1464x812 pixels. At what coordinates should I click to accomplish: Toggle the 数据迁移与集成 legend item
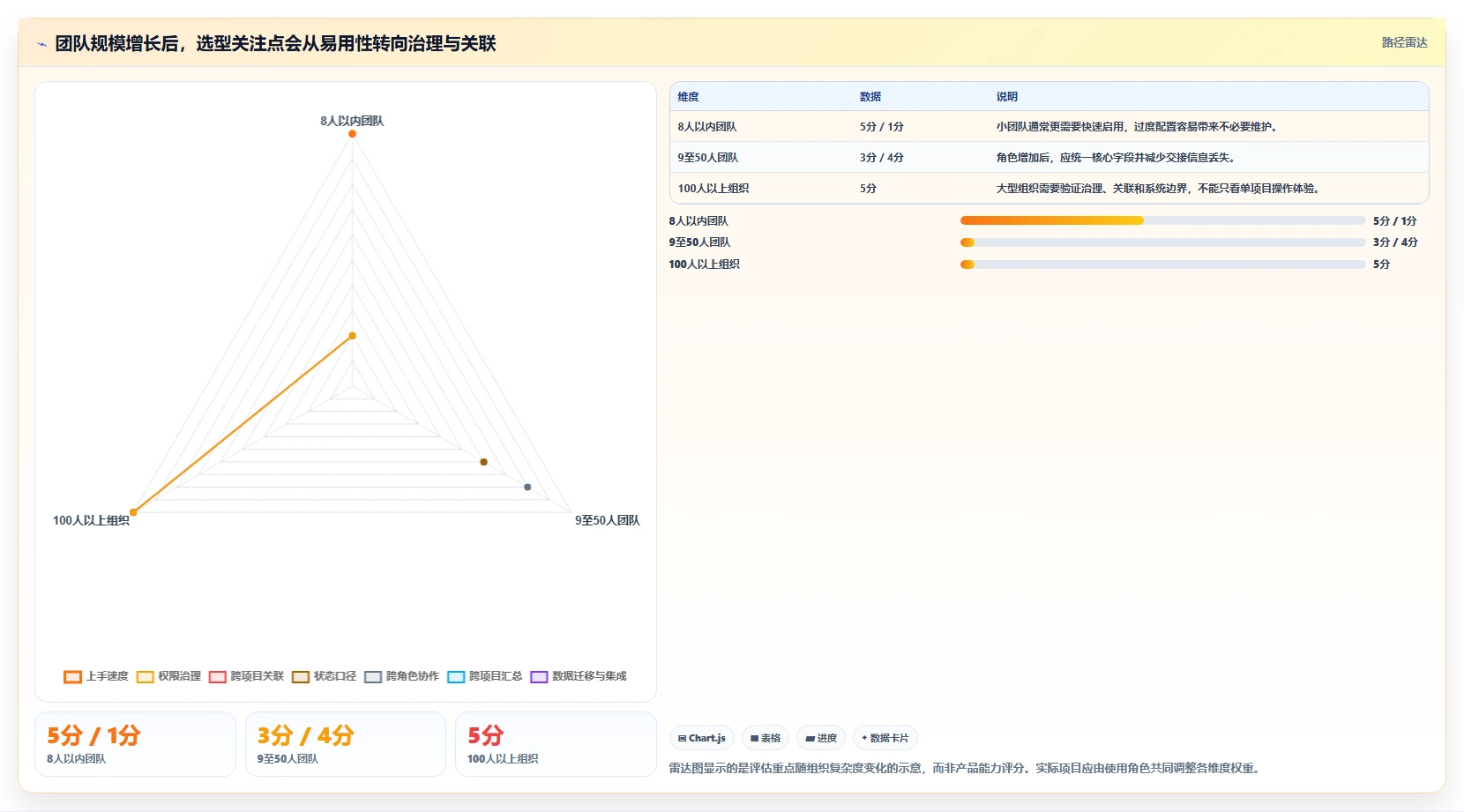[578, 676]
